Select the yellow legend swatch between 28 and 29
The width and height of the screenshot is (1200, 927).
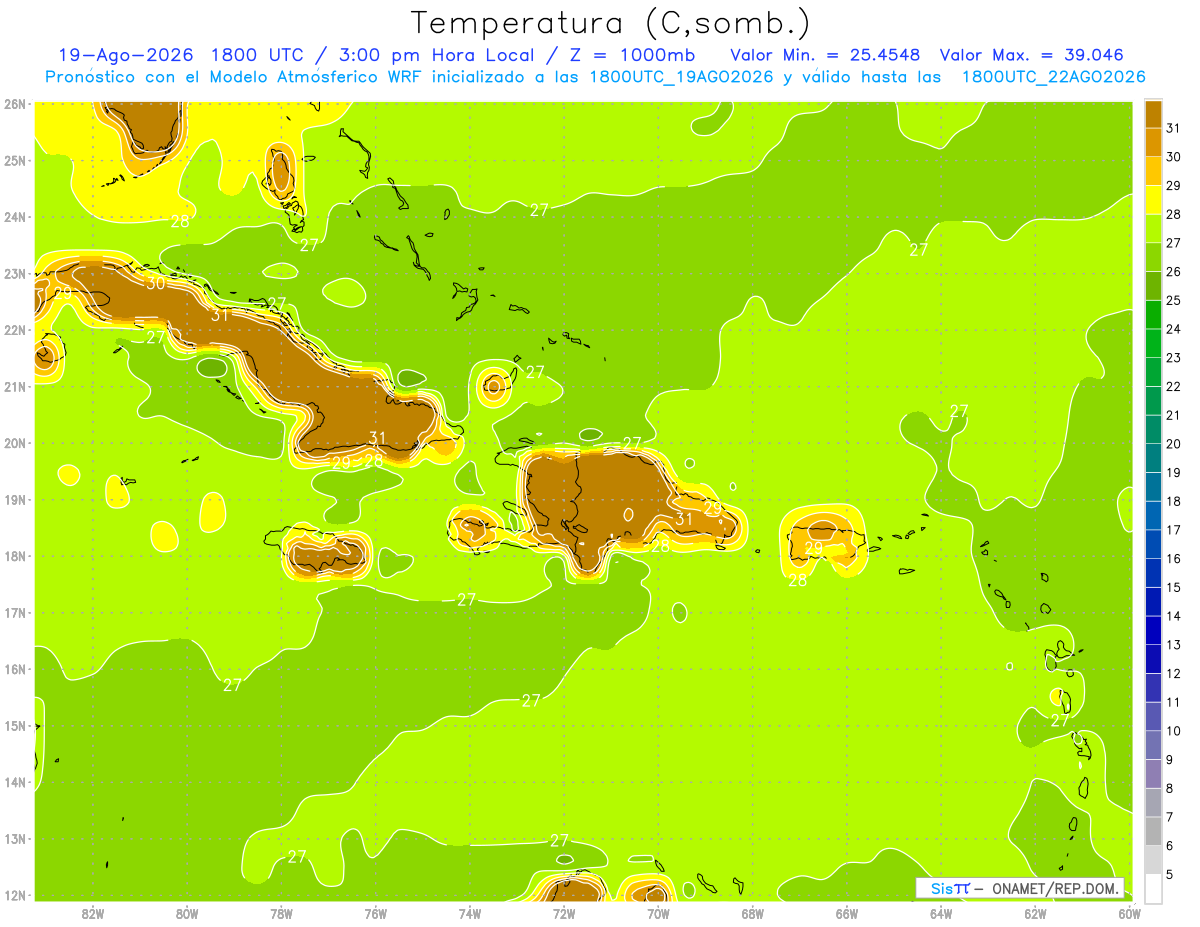pyautogui.click(x=1153, y=200)
